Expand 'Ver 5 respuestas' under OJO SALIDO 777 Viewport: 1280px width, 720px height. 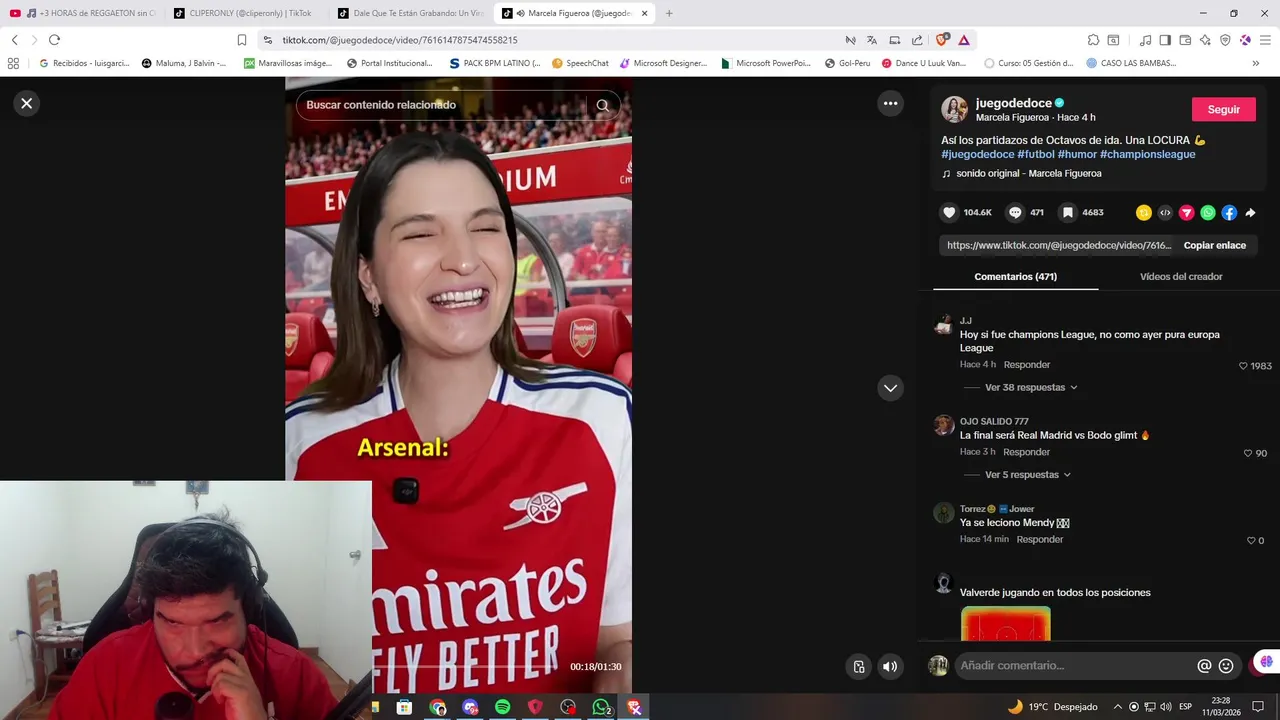(1028, 475)
